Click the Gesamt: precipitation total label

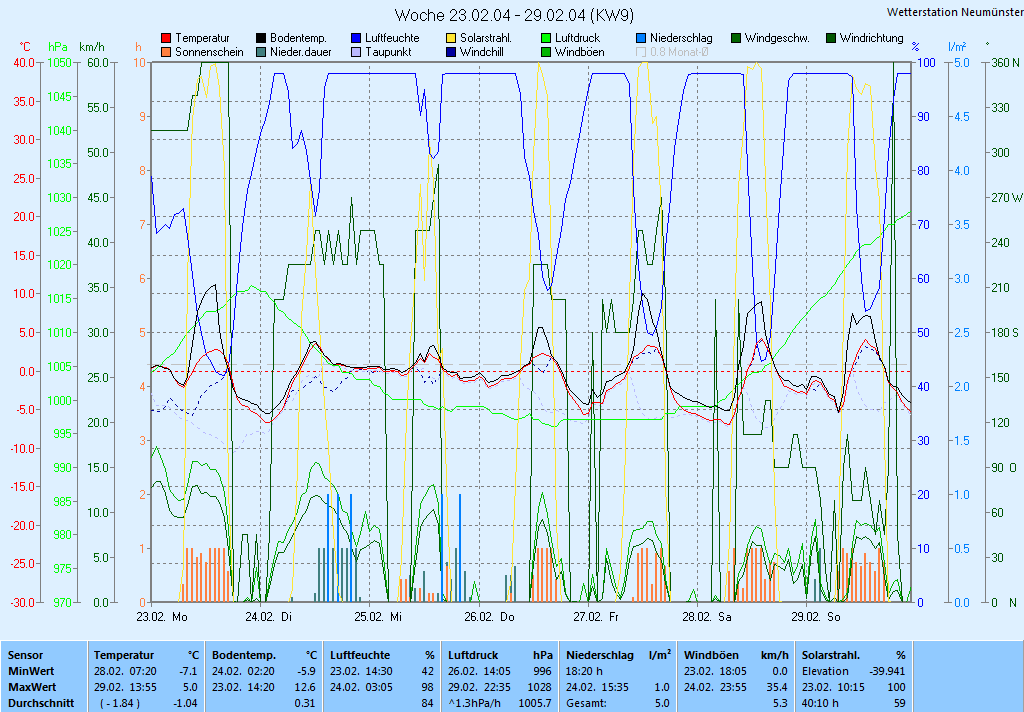[x=586, y=704]
